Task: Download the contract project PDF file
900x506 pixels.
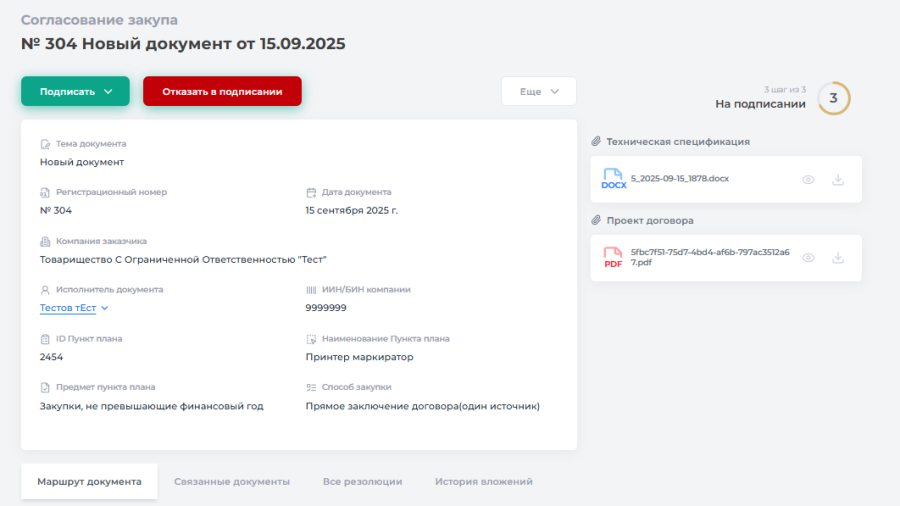Action: 838,258
